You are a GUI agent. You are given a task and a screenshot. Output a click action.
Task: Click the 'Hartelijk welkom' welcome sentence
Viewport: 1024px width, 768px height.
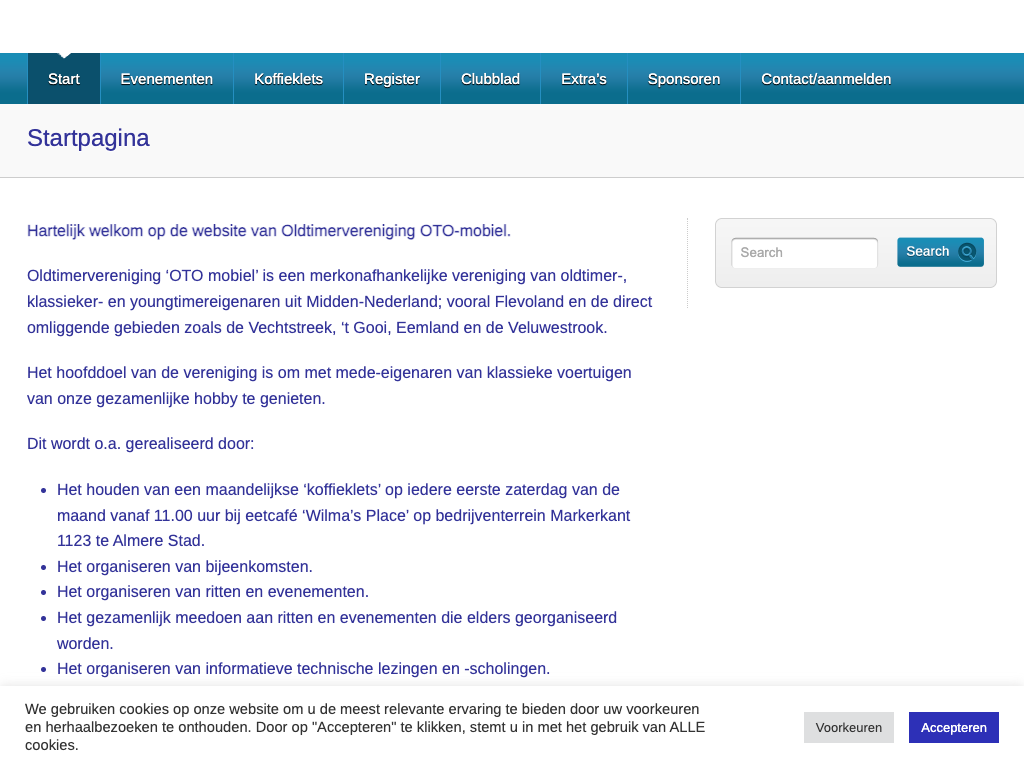pos(269,231)
